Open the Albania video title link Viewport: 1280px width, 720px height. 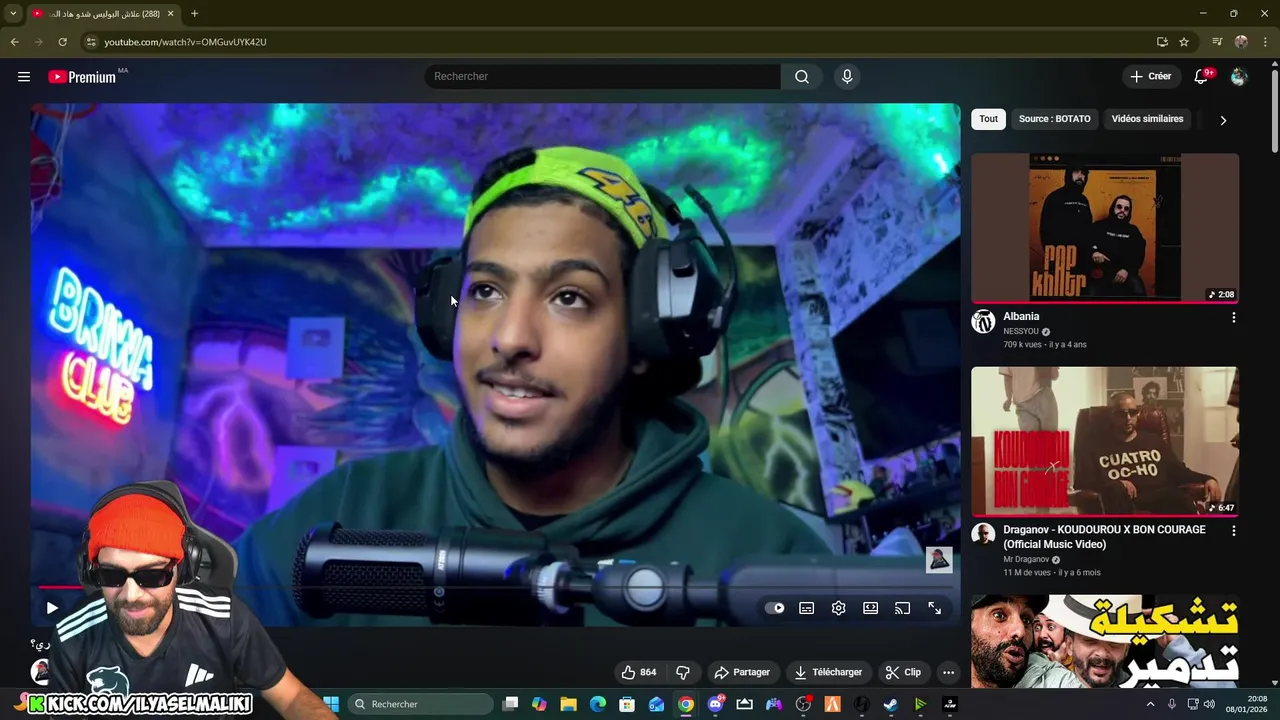coord(1021,316)
